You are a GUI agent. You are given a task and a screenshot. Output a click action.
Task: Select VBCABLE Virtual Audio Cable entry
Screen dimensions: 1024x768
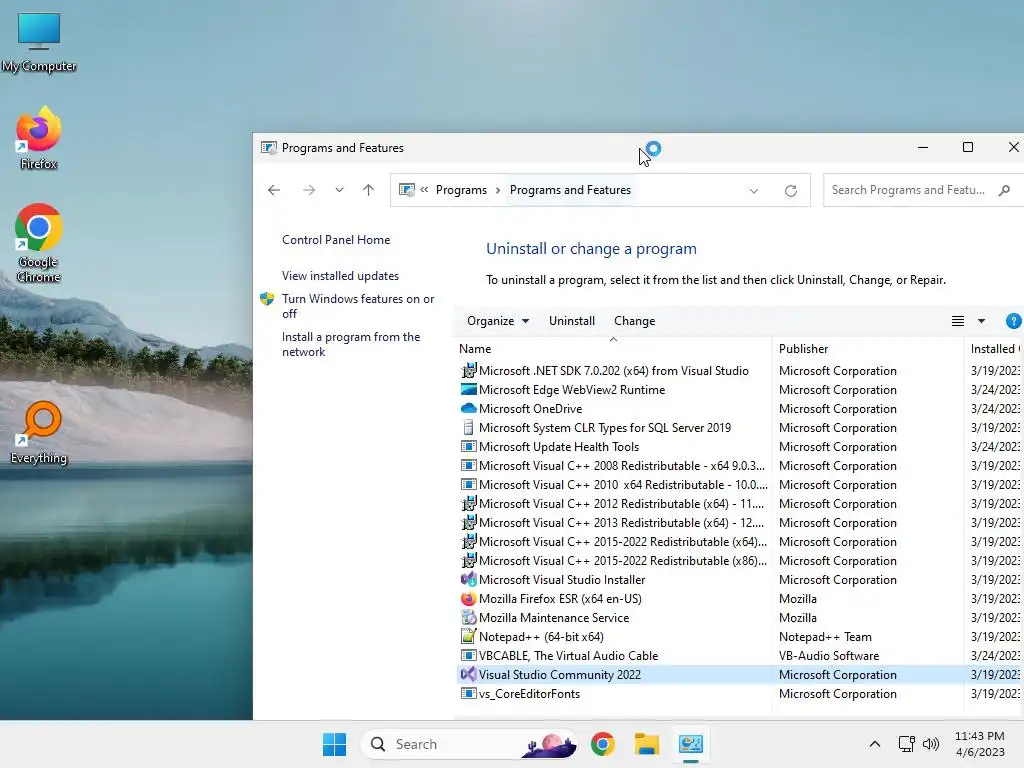click(x=568, y=655)
